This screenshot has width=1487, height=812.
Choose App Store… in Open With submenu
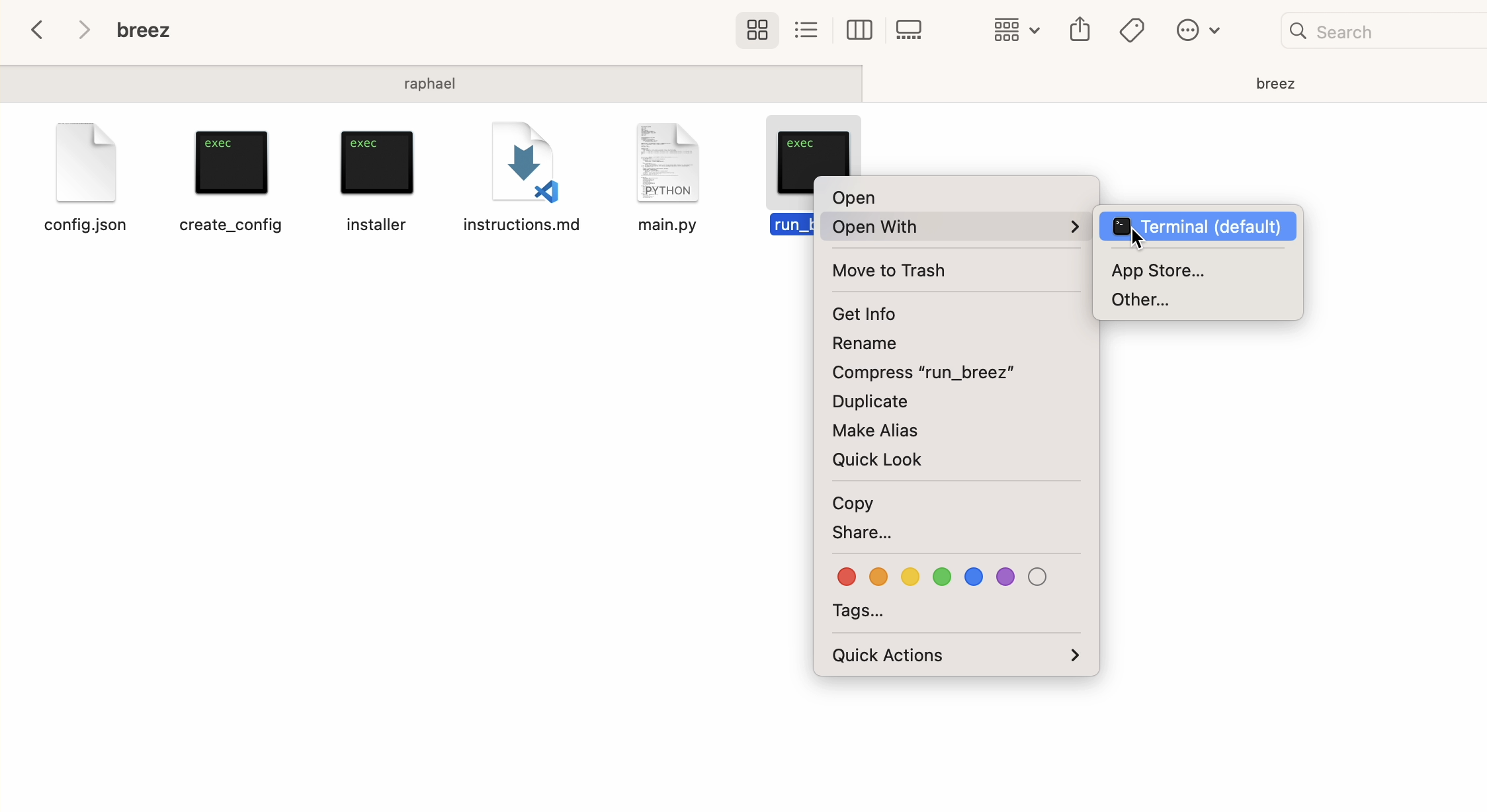click(x=1198, y=270)
